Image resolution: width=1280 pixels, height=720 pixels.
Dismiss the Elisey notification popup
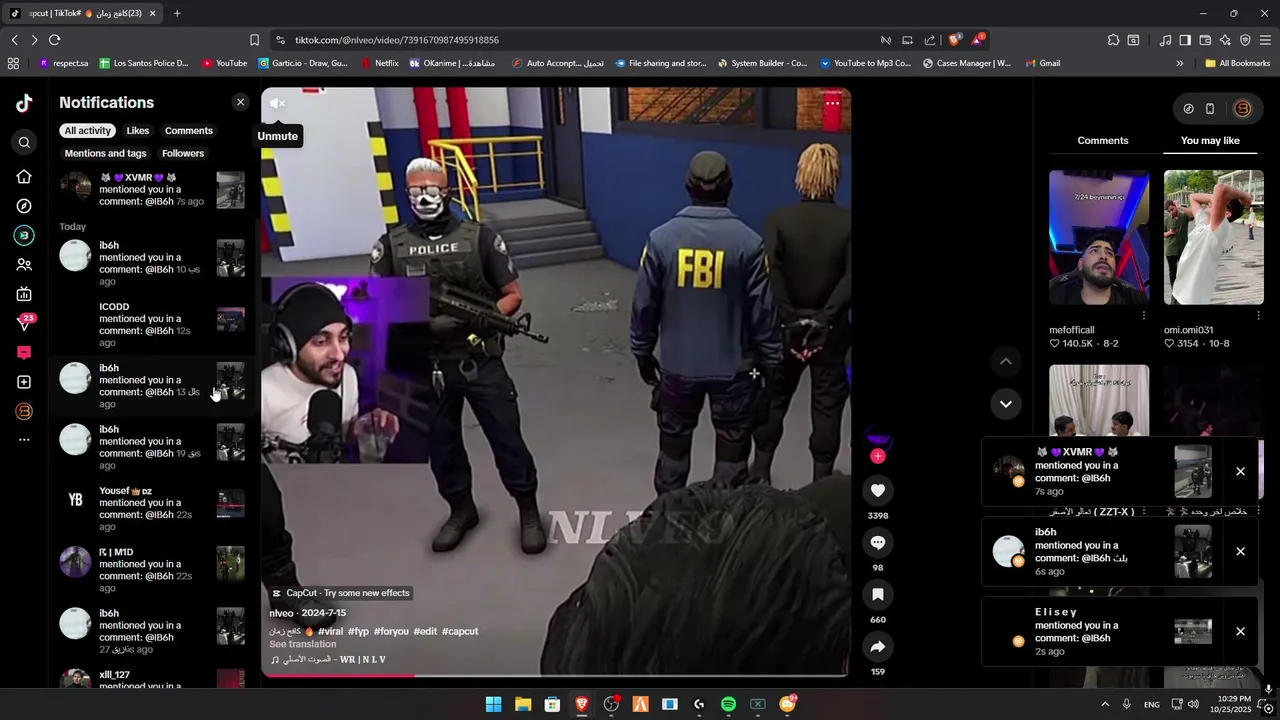pos(1240,631)
